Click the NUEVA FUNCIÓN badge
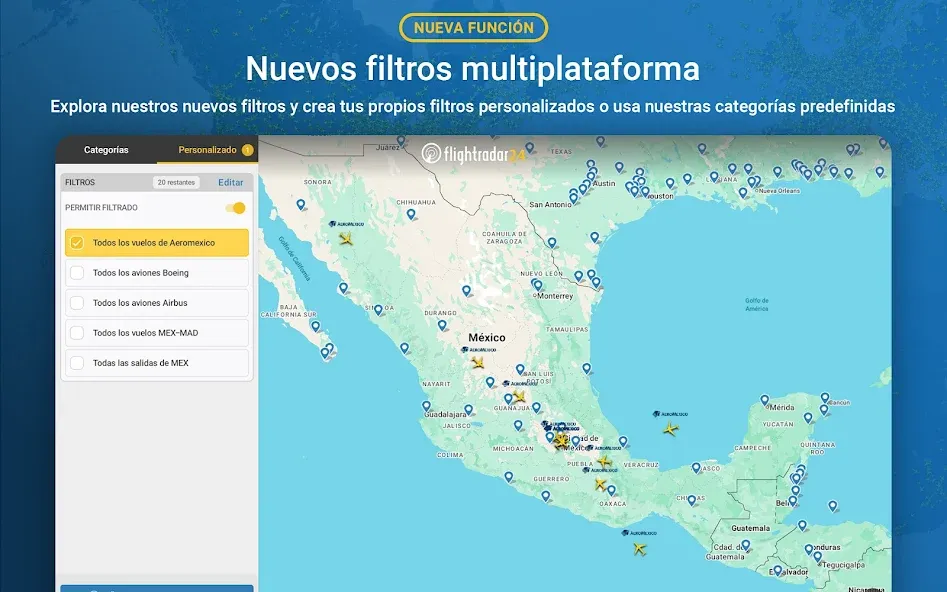This screenshot has width=947, height=592. [474, 28]
